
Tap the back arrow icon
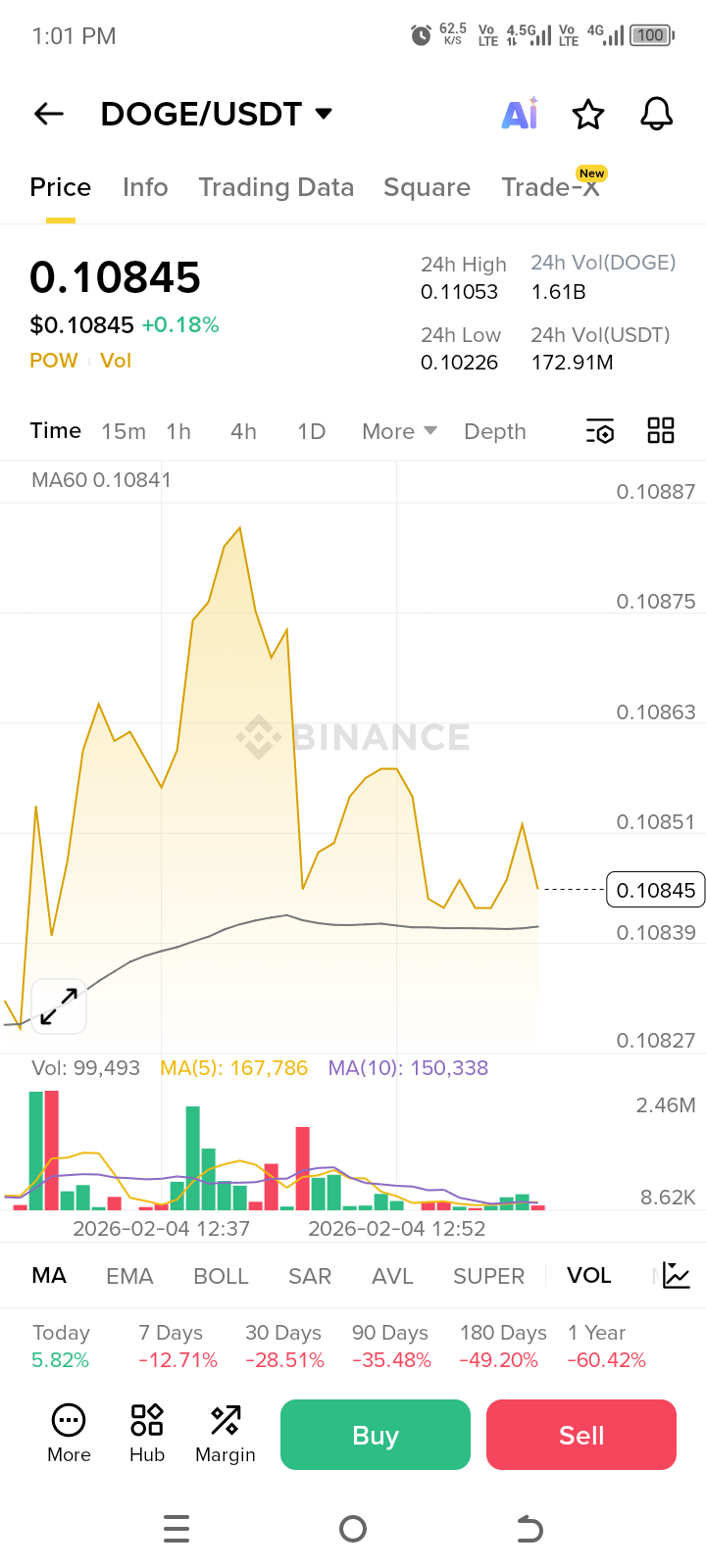tap(48, 114)
